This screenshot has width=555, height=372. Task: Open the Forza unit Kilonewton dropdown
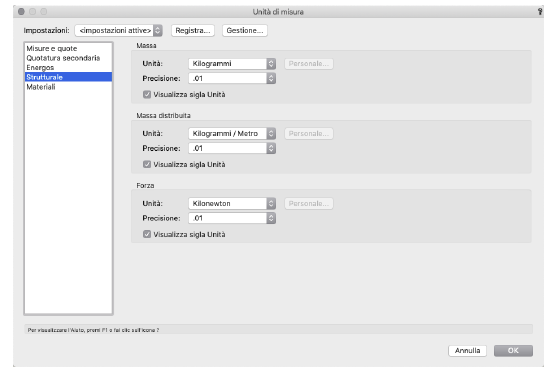pos(232,204)
